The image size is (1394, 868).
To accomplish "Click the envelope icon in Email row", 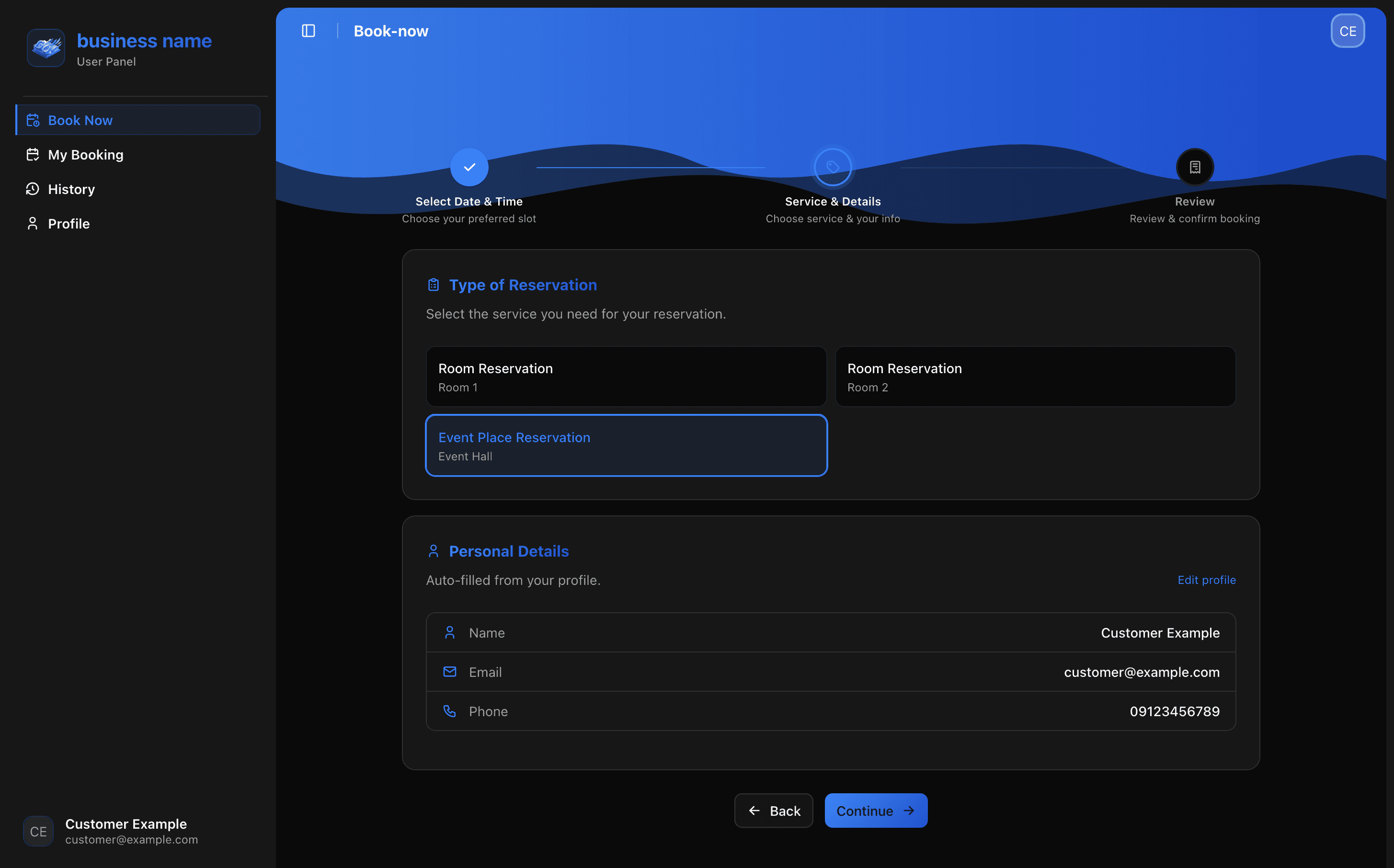I will click(x=450, y=672).
